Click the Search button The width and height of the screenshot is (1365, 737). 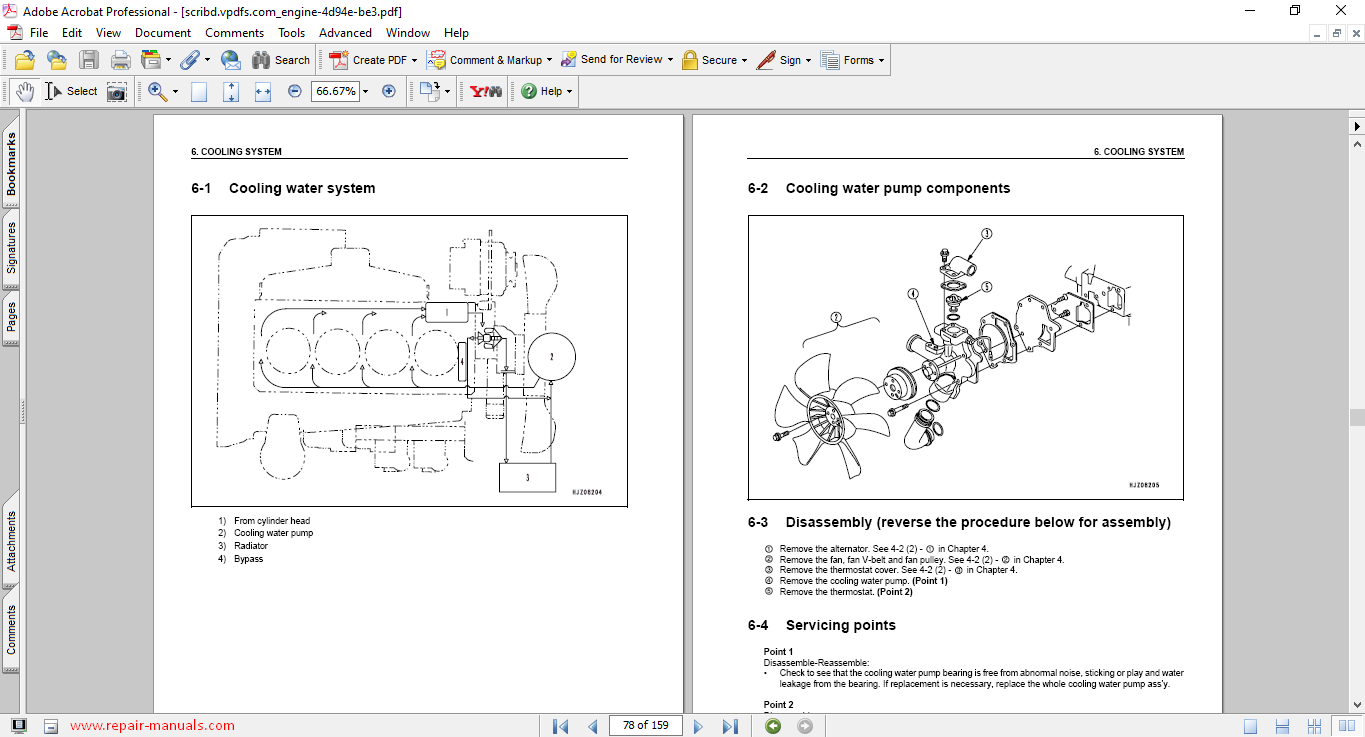[x=281, y=60]
